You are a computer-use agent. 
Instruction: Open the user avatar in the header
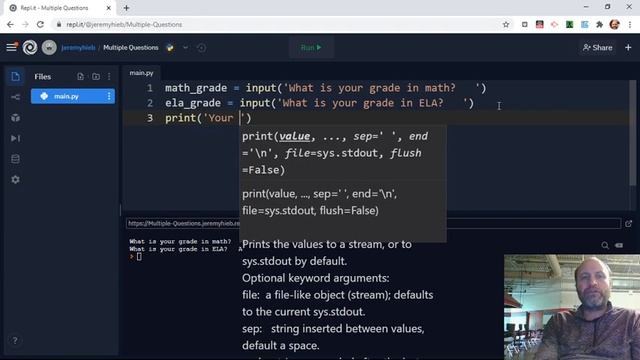point(49,48)
